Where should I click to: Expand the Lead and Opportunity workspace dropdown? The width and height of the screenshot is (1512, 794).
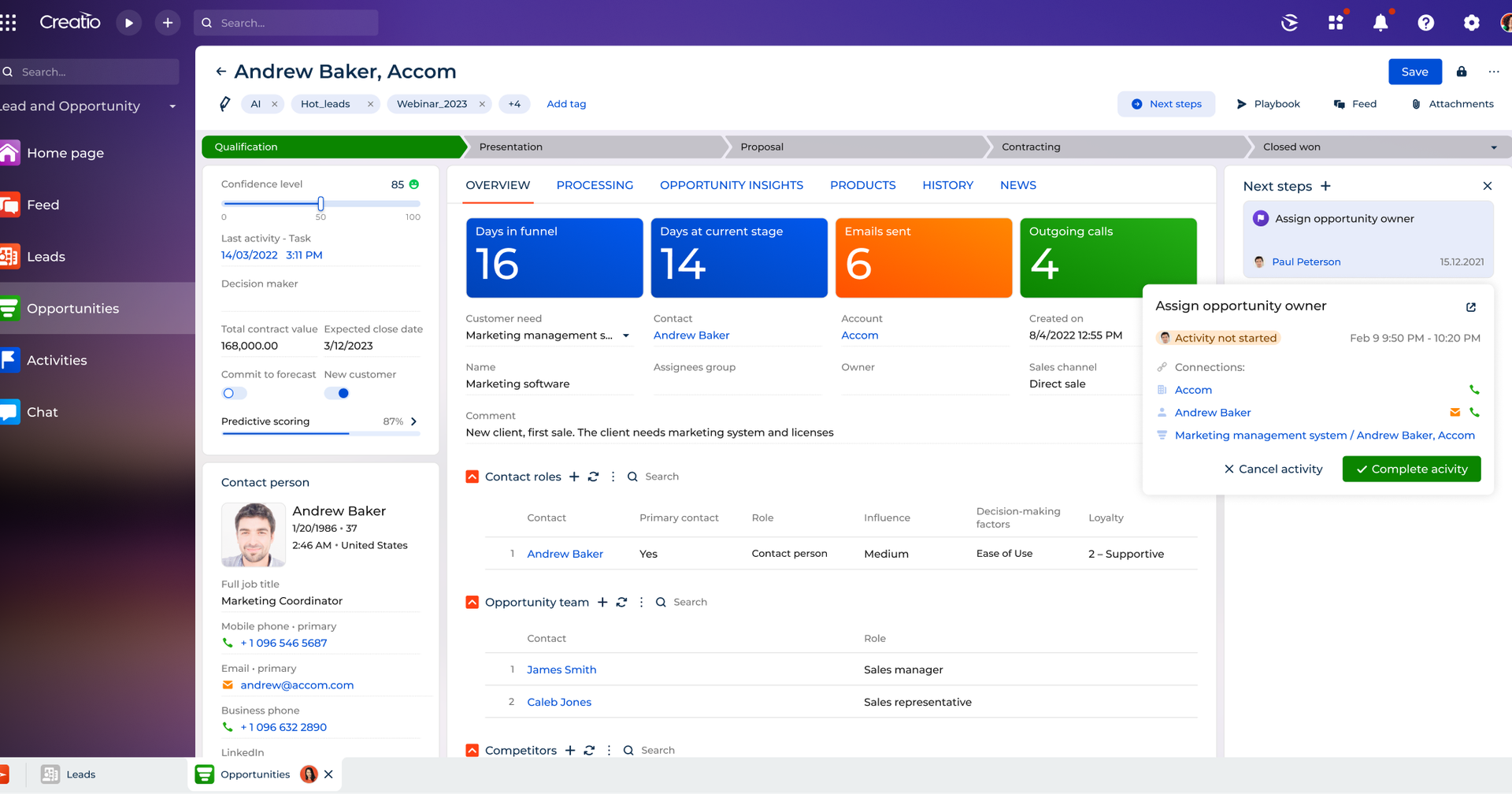[x=172, y=106]
